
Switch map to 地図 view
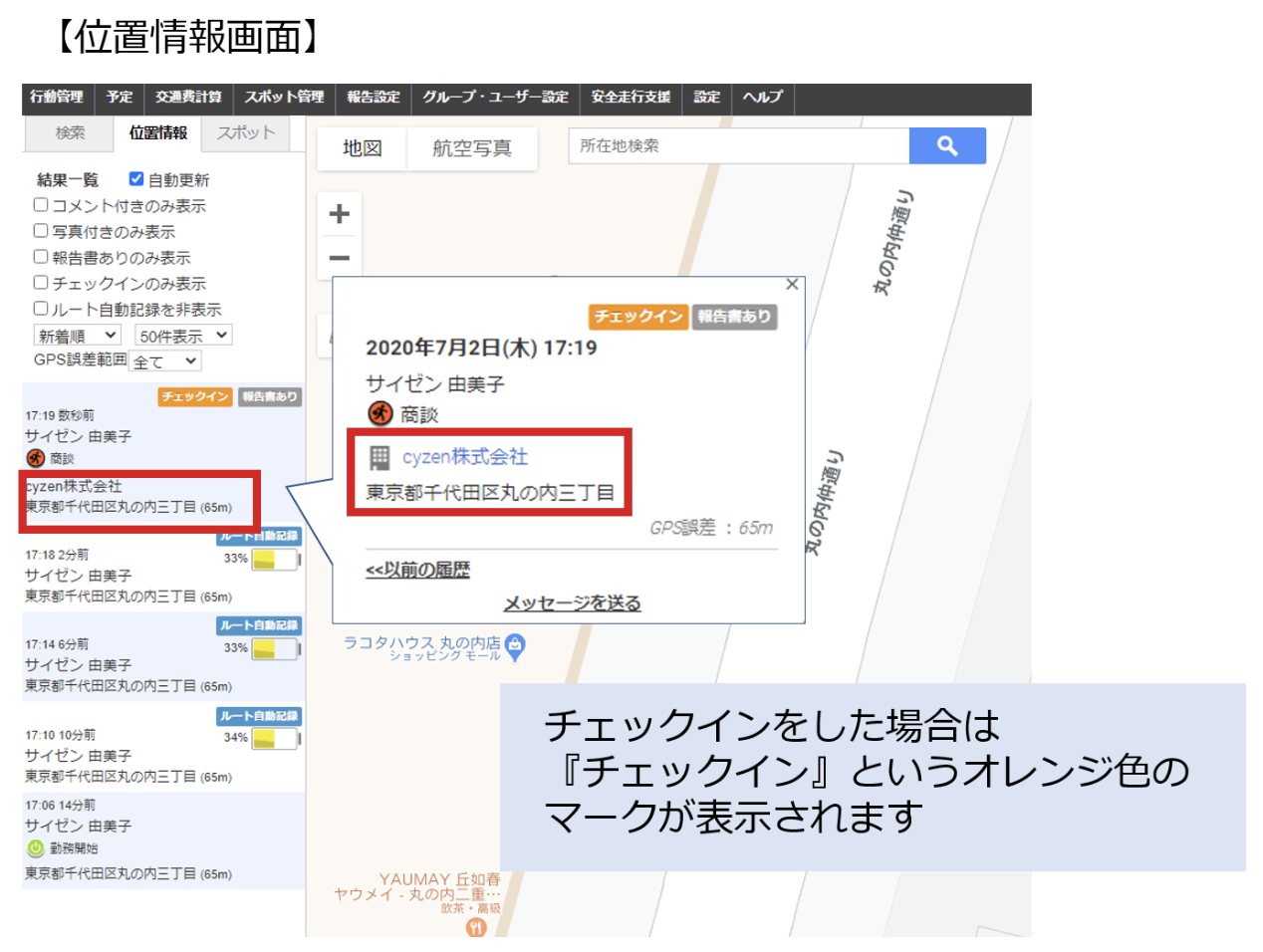point(363,148)
